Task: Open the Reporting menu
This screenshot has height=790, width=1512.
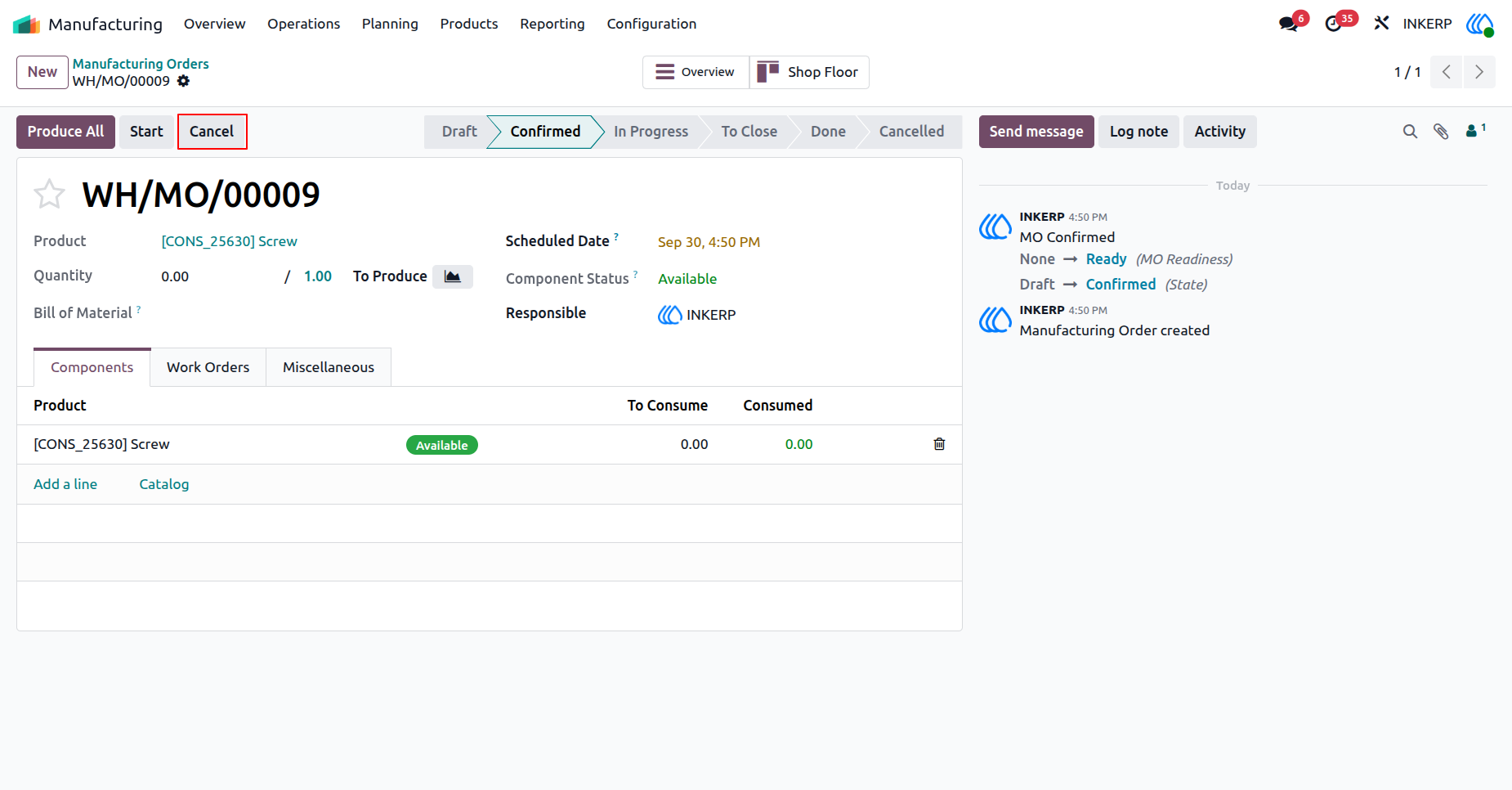Action: [x=552, y=24]
